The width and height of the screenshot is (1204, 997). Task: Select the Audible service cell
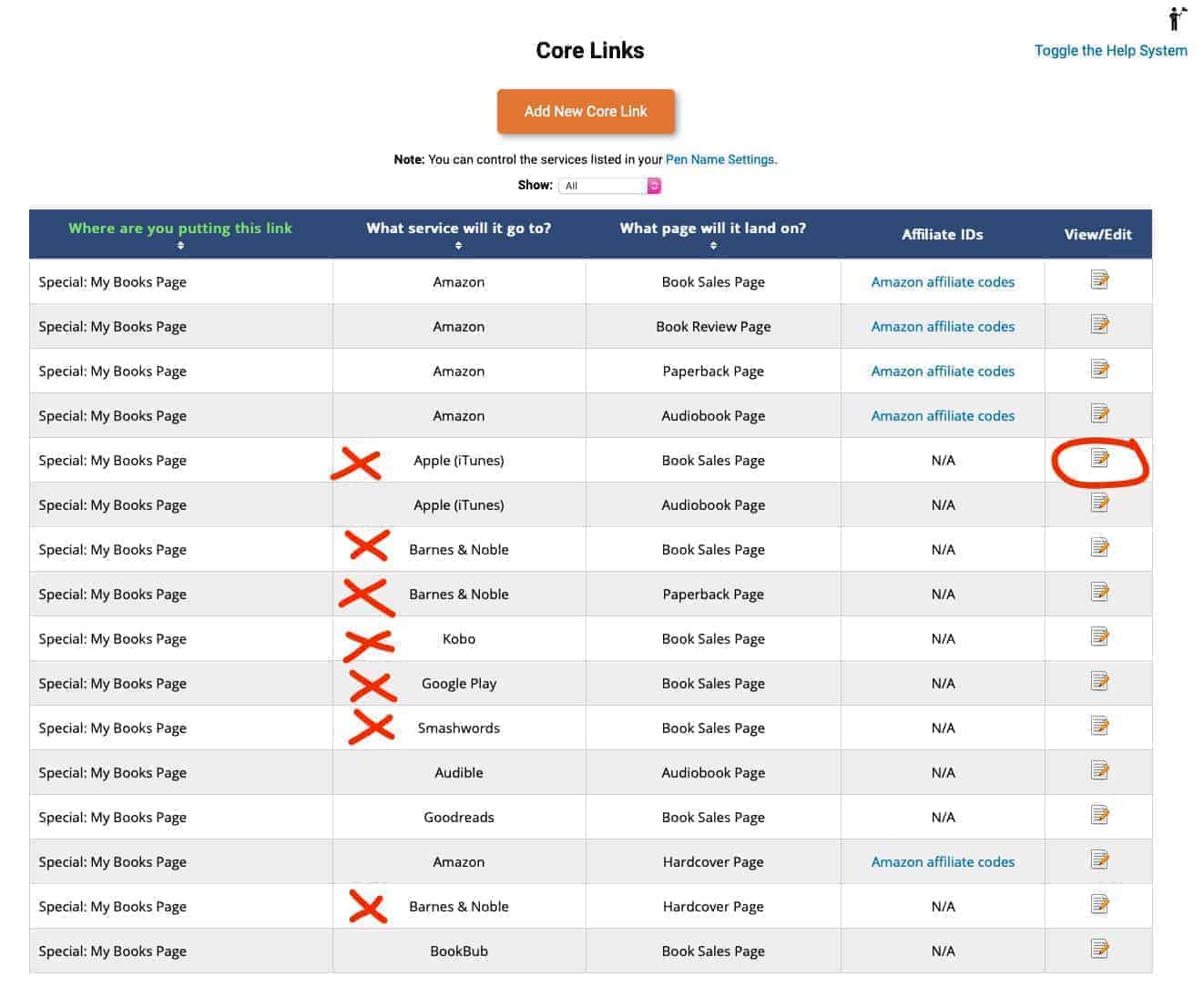point(459,773)
